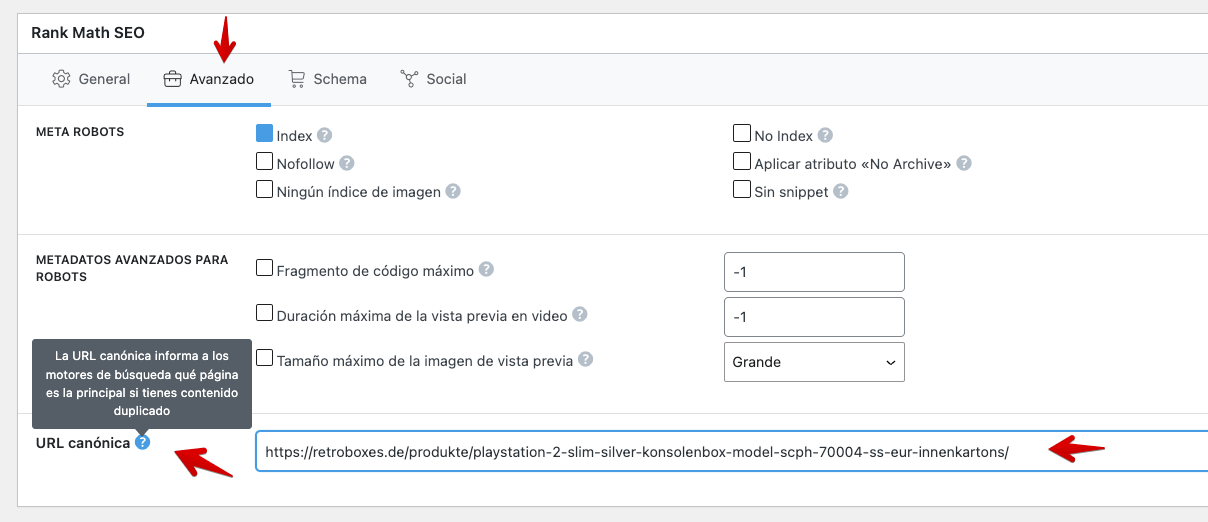Open help for Fragmento de código máximo
Viewport: 1208px width, 522px height.
486,269
